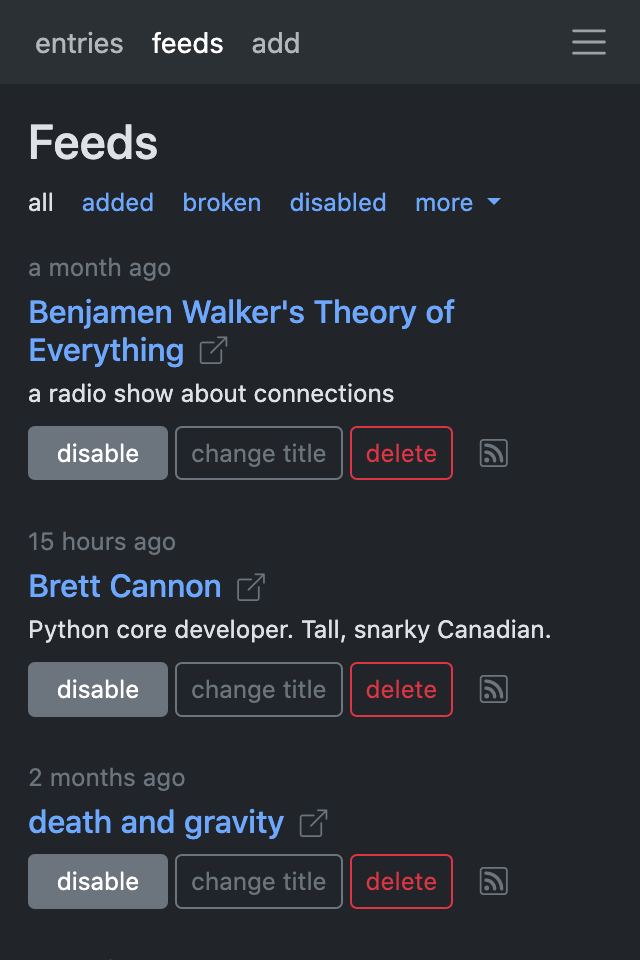The height and width of the screenshot is (960, 640).
Task: Select the feeds navigation tab
Action: point(187,43)
